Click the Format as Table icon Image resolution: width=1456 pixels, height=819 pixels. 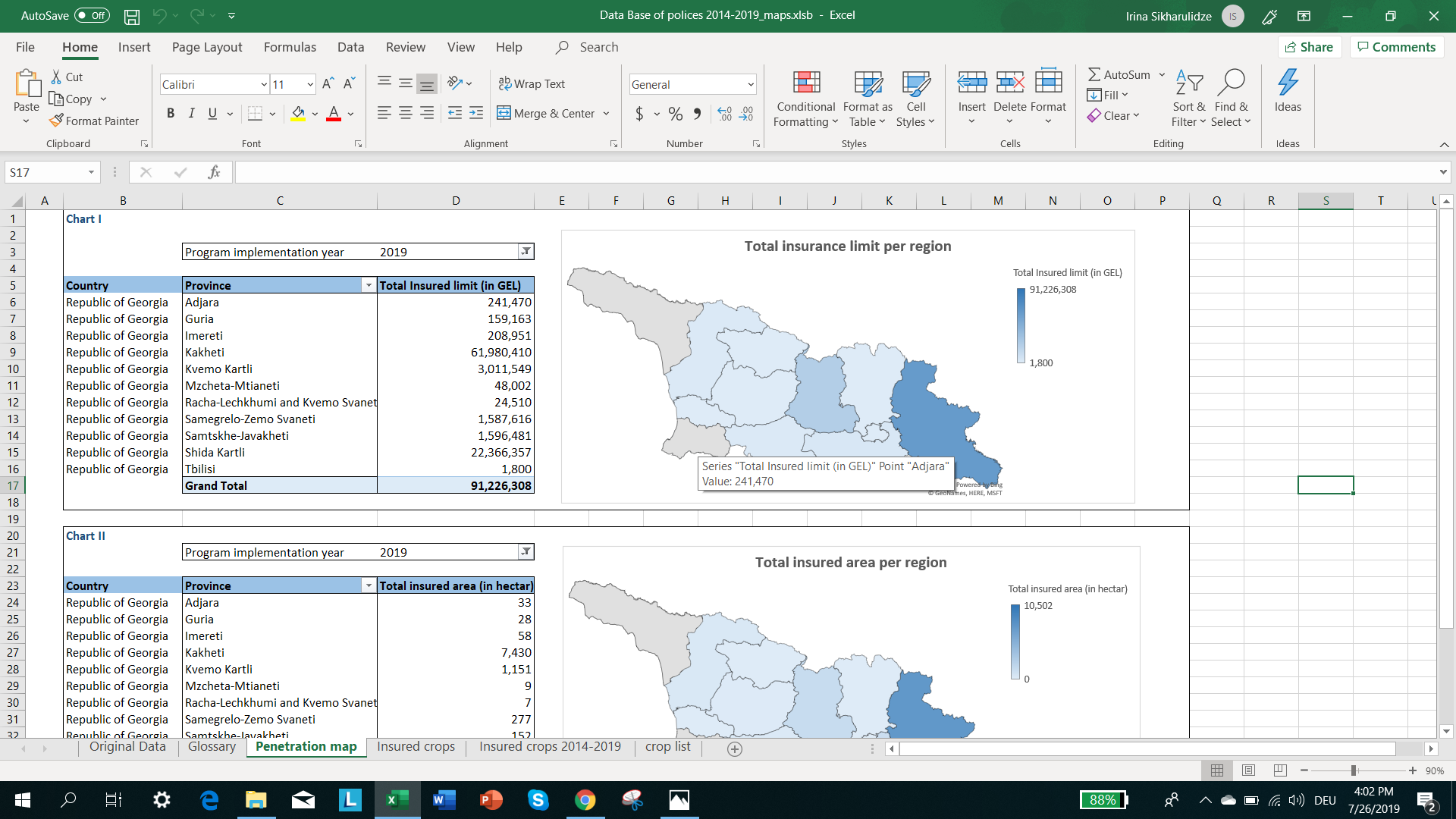point(867,99)
